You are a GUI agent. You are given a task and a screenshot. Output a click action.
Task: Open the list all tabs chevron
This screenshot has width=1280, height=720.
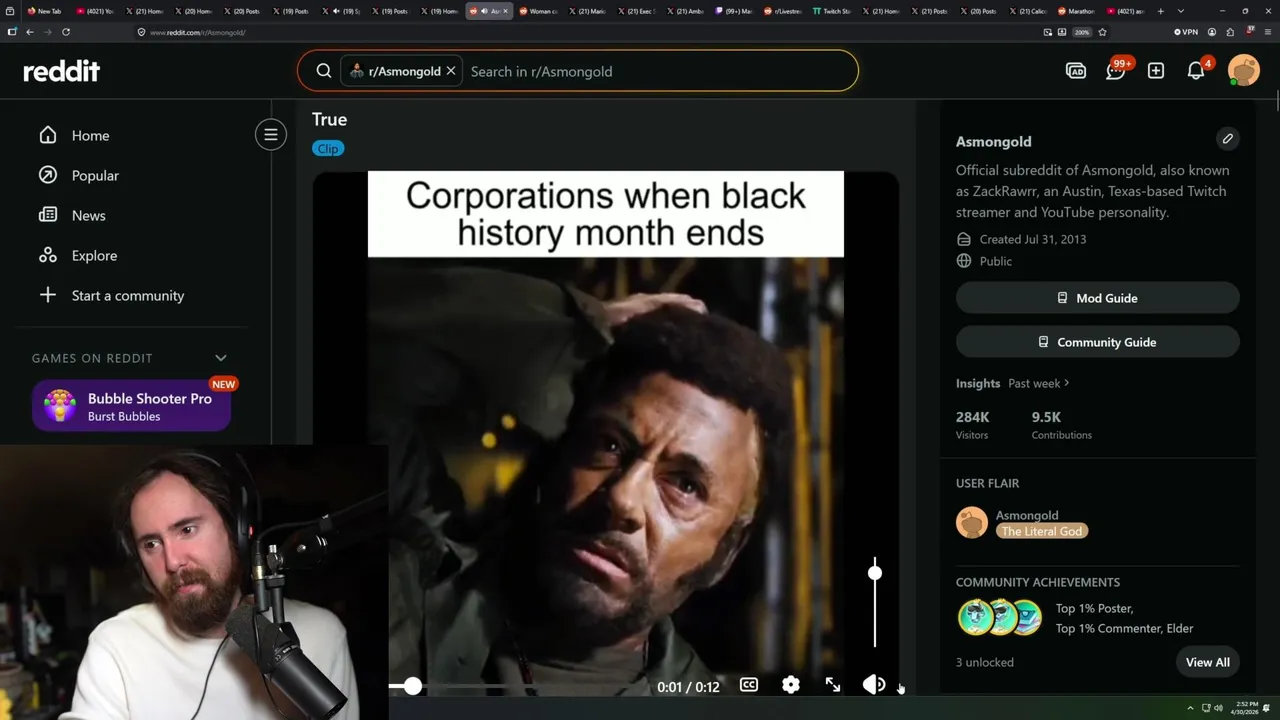[1181, 11]
